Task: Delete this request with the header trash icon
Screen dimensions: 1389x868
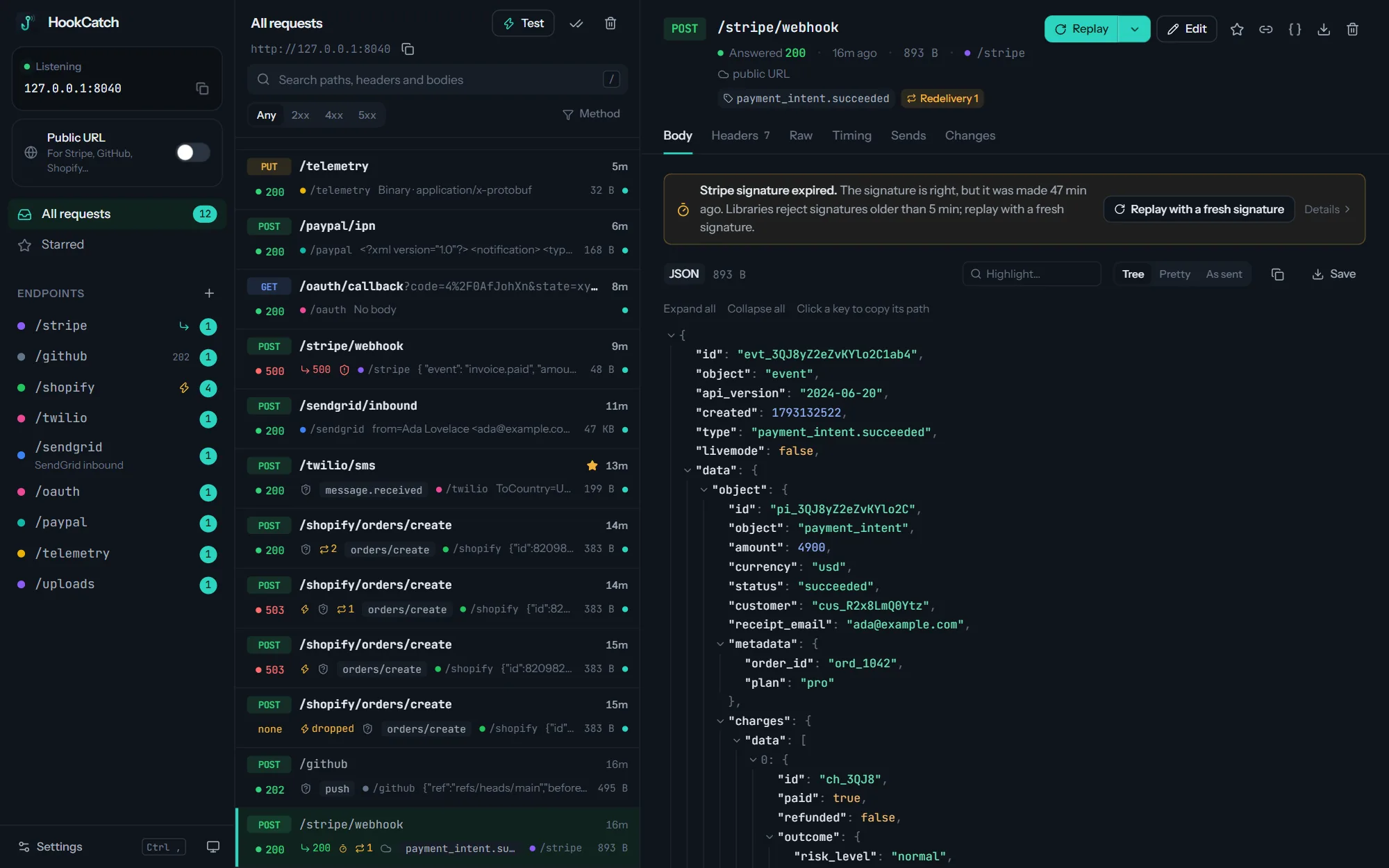Action: (x=1352, y=29)
